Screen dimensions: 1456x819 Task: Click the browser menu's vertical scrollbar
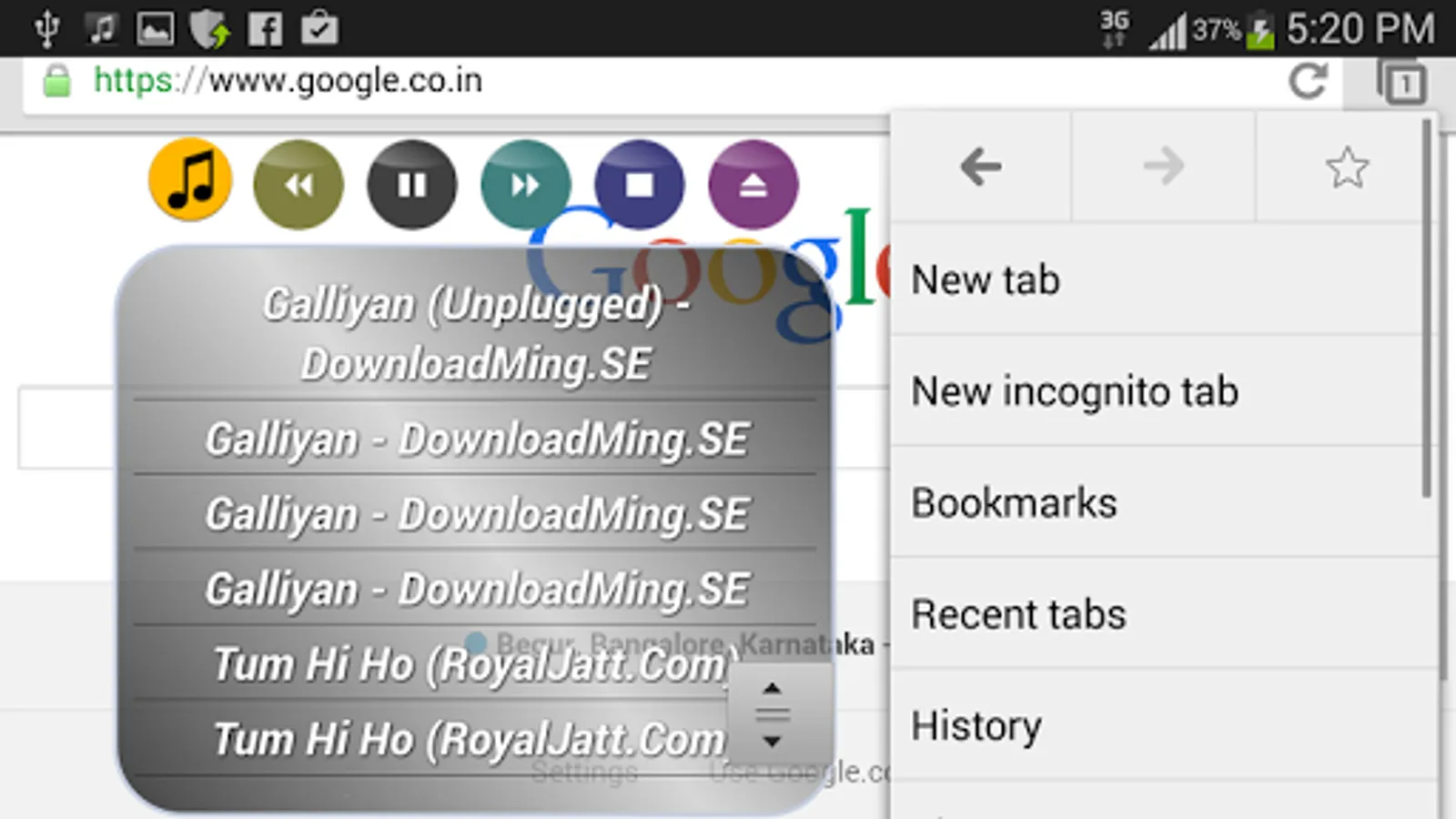pos(1427,309)
